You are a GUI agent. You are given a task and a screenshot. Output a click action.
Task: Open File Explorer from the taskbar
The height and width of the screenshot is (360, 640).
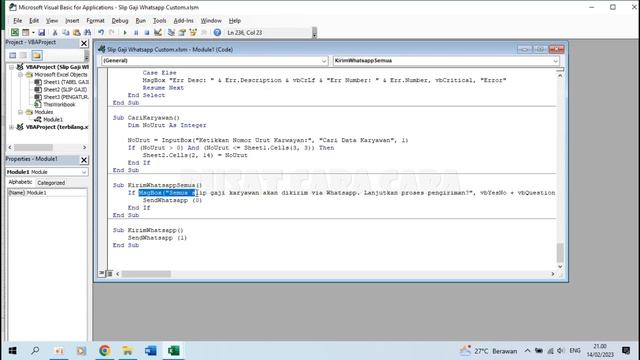click(x=128, y=351)
